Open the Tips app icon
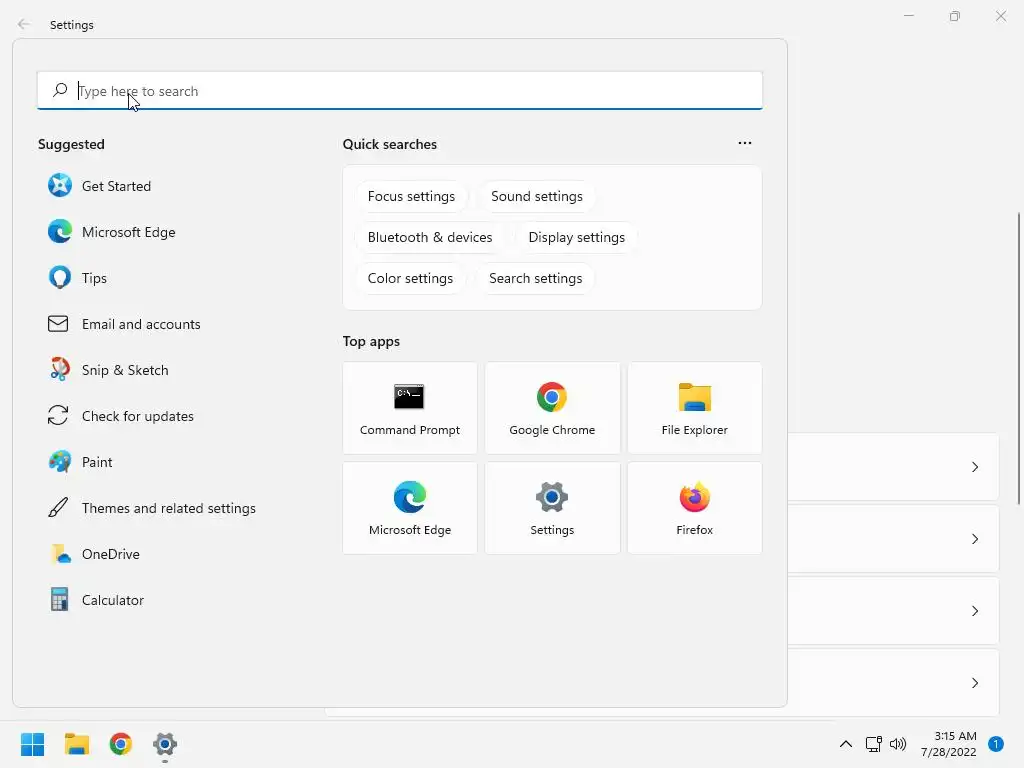Viewport: 1024px width, 768px height. (x=59, y=278)
